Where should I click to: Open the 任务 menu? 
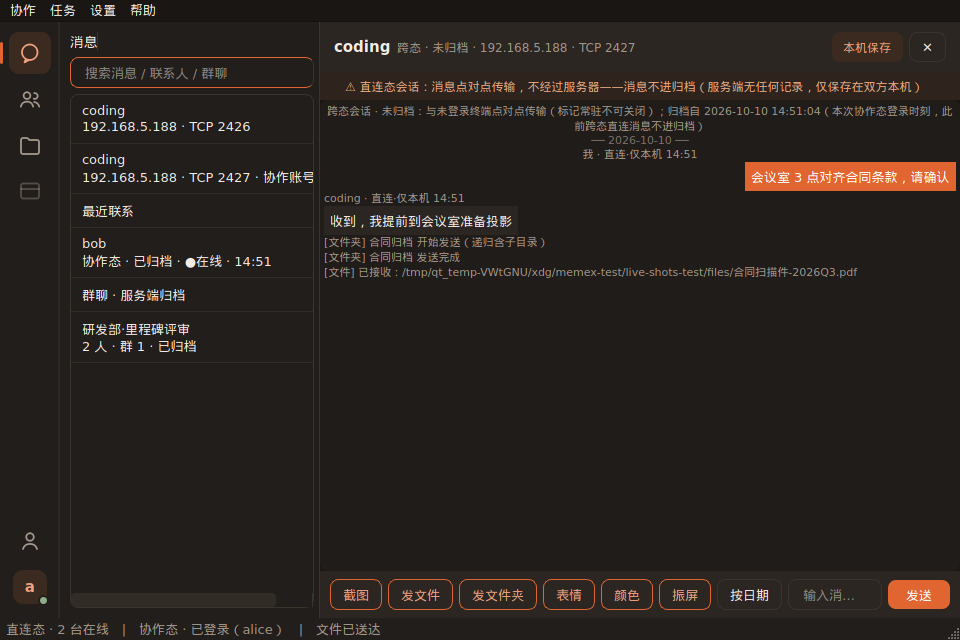(x=62, y=10)
